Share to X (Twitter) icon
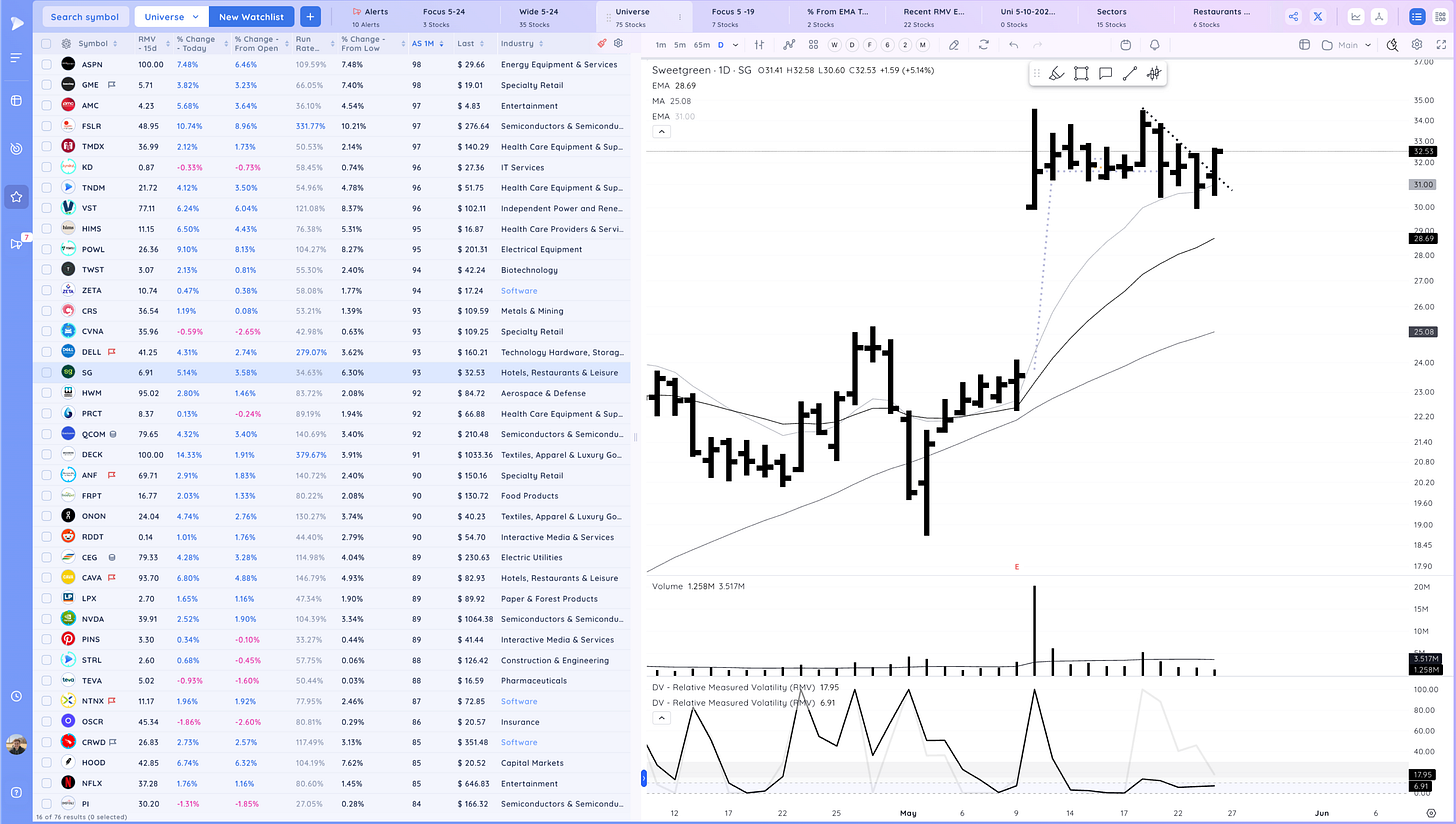This screenshot has height=824, width=1456. [1317, 16]
